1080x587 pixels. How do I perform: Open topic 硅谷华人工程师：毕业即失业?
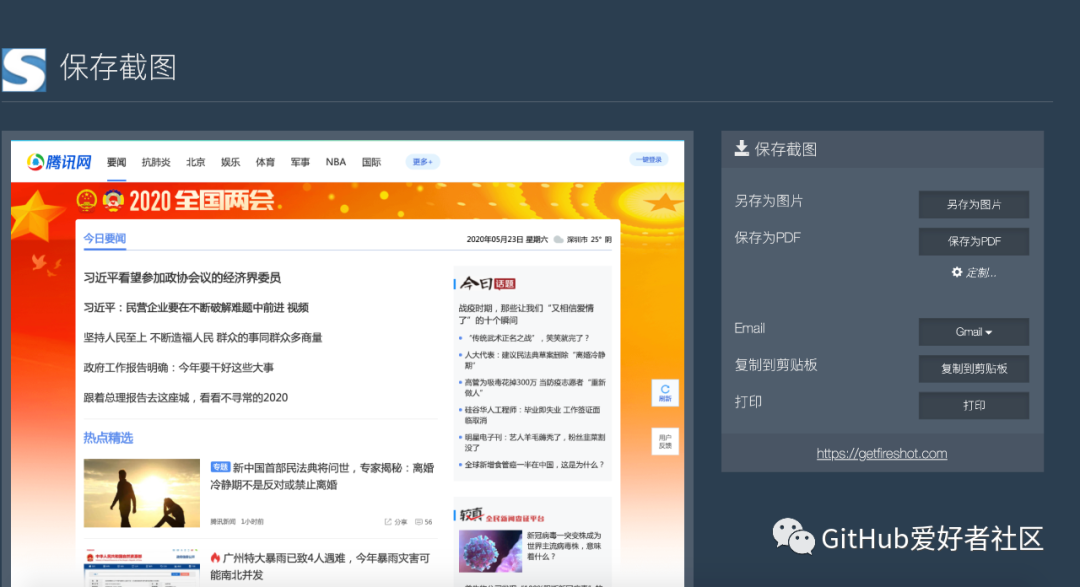532,415
